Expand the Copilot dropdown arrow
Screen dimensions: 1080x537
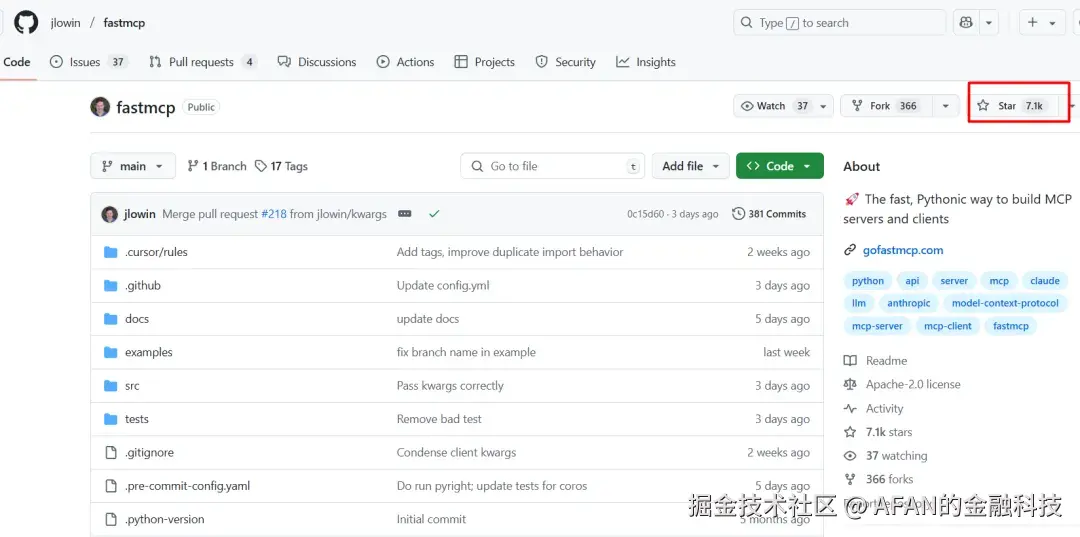(989, 23)
